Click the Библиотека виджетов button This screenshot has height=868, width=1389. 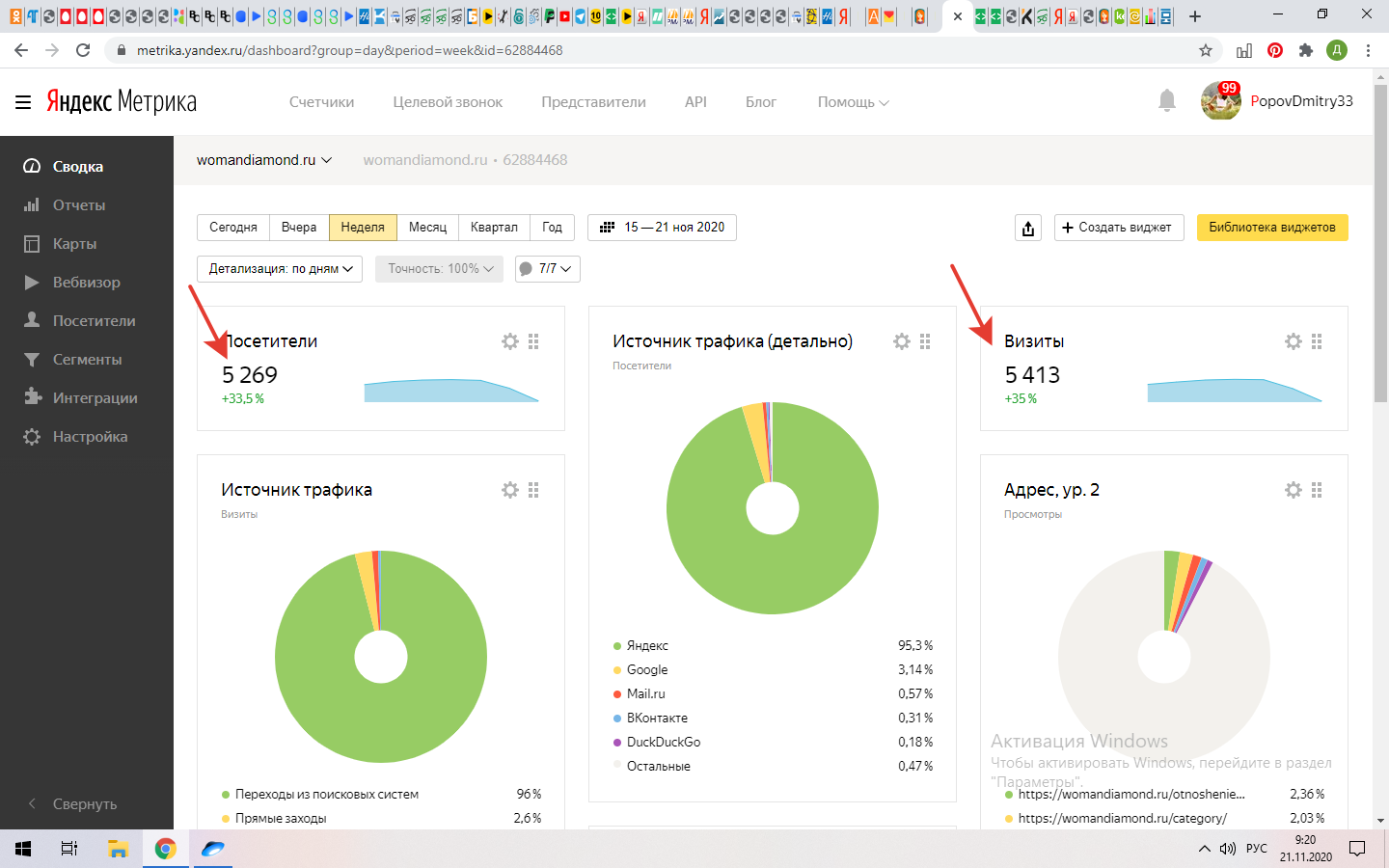(x=1271, y=228)
